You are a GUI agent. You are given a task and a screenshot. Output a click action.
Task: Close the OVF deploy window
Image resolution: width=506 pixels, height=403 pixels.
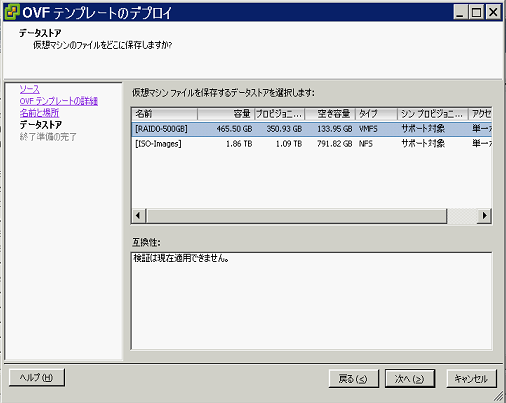493,13
